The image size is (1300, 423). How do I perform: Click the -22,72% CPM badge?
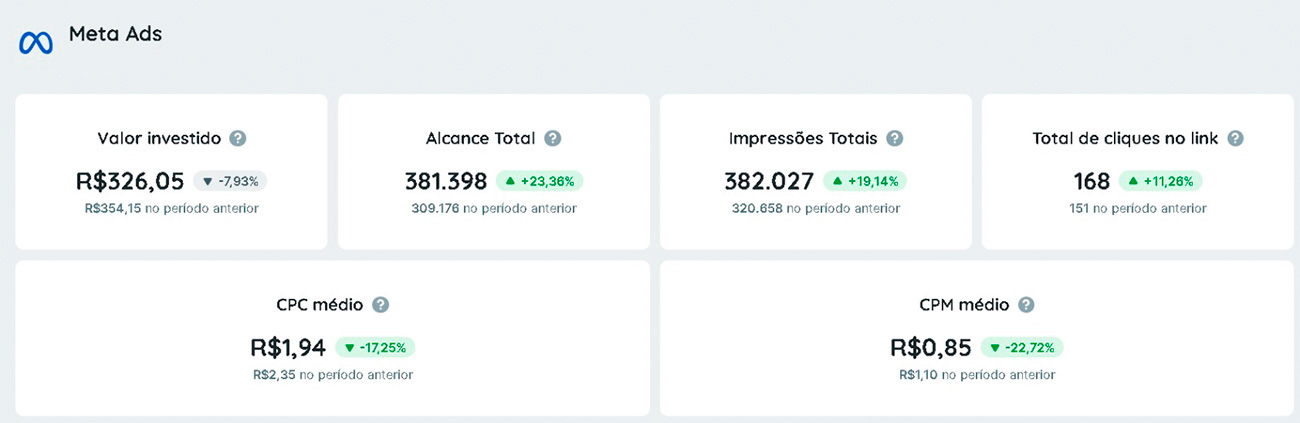(x=1021, y=348)
